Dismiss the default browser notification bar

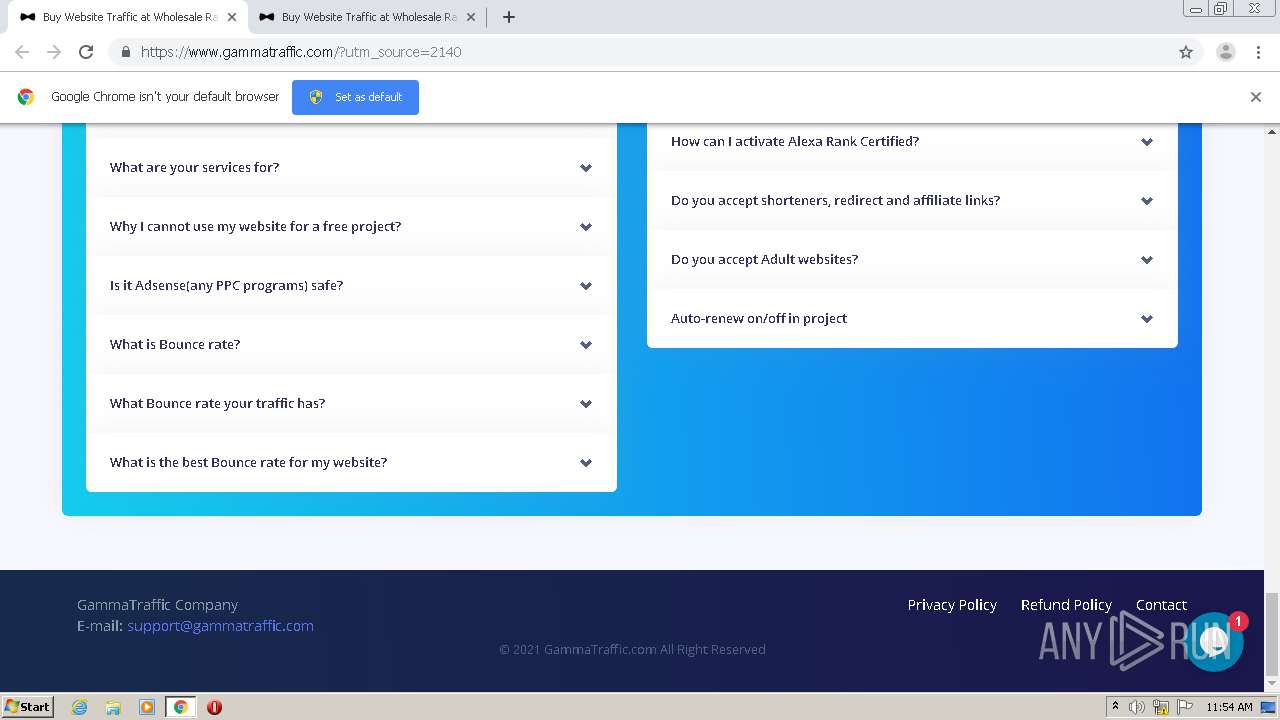point(1256,97)
